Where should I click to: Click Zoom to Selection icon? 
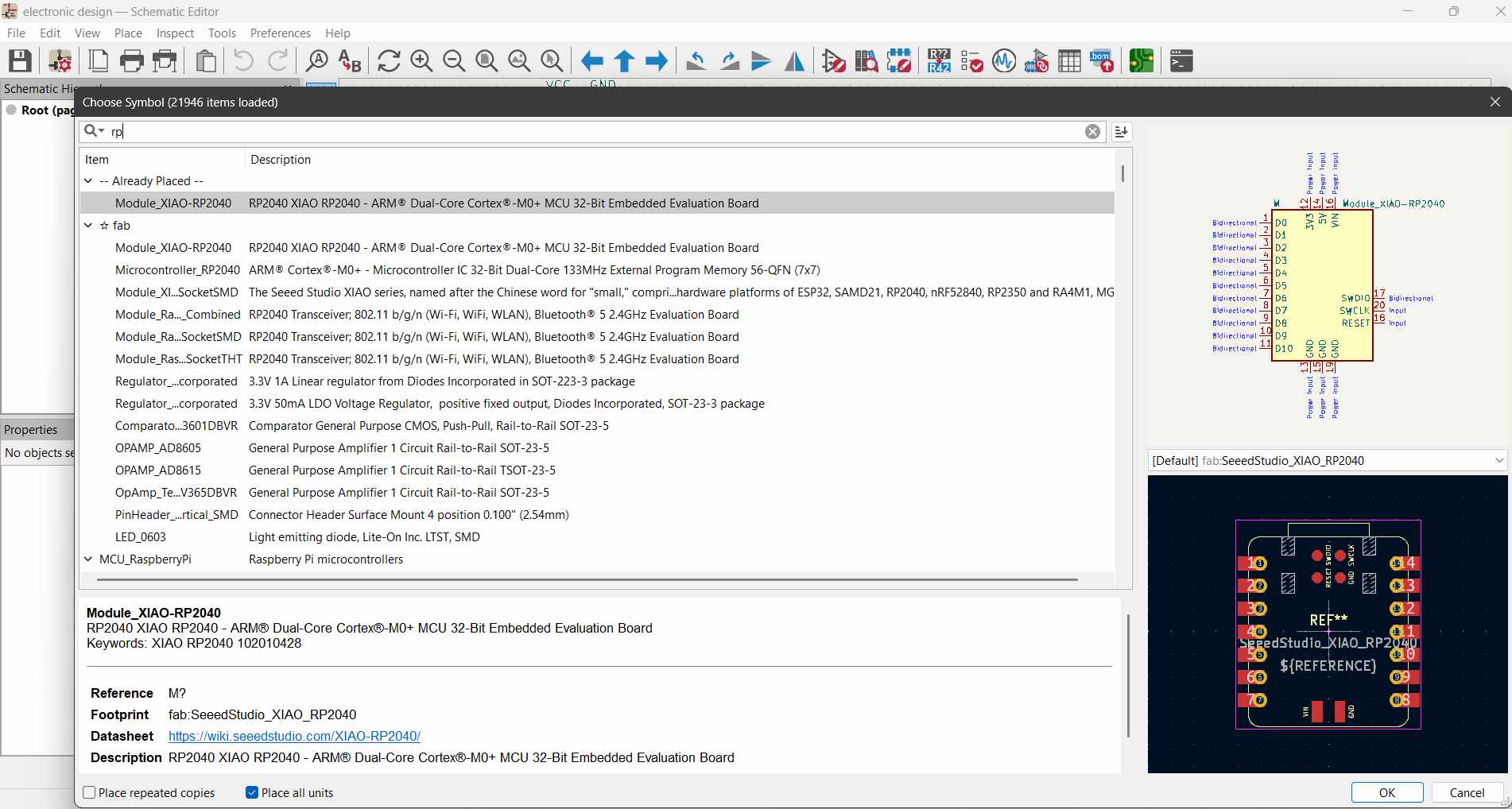coord(552,61)
